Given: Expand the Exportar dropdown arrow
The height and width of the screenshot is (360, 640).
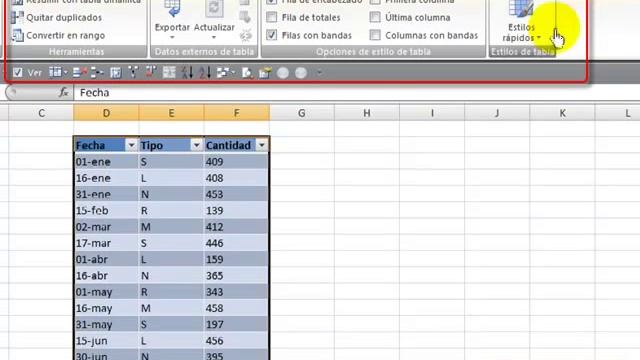Looking at the screenshot, I should pyautogui.click(x=172, y=37).
